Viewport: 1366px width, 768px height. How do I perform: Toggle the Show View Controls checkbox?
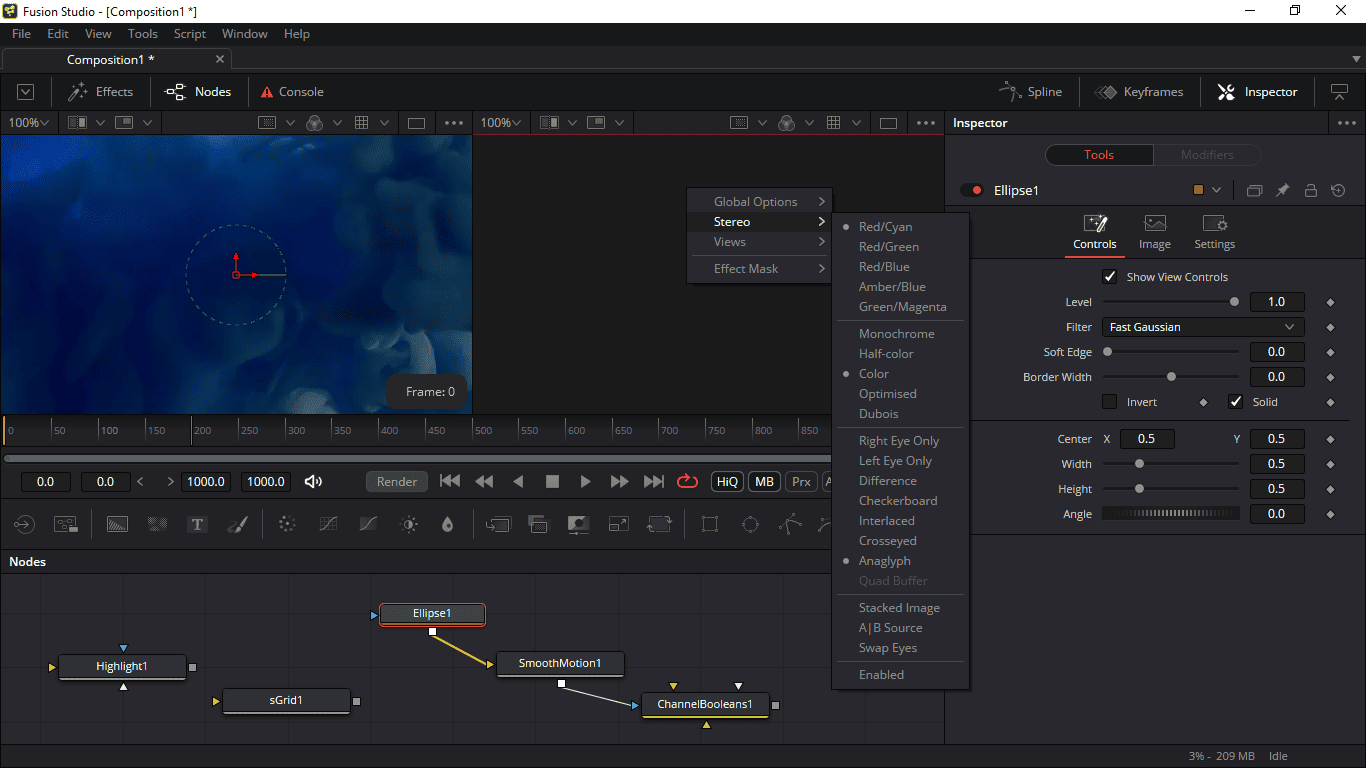[x=1110, y=277]
